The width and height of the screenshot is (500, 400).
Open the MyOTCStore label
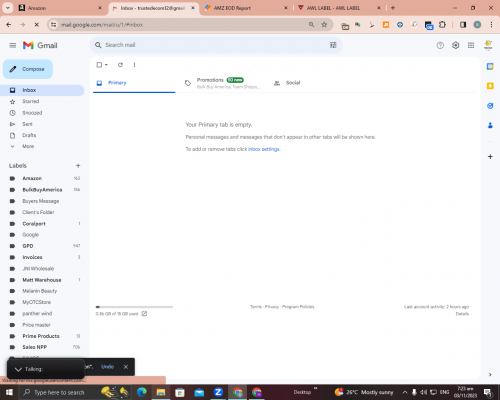click(x=42, y=302)
